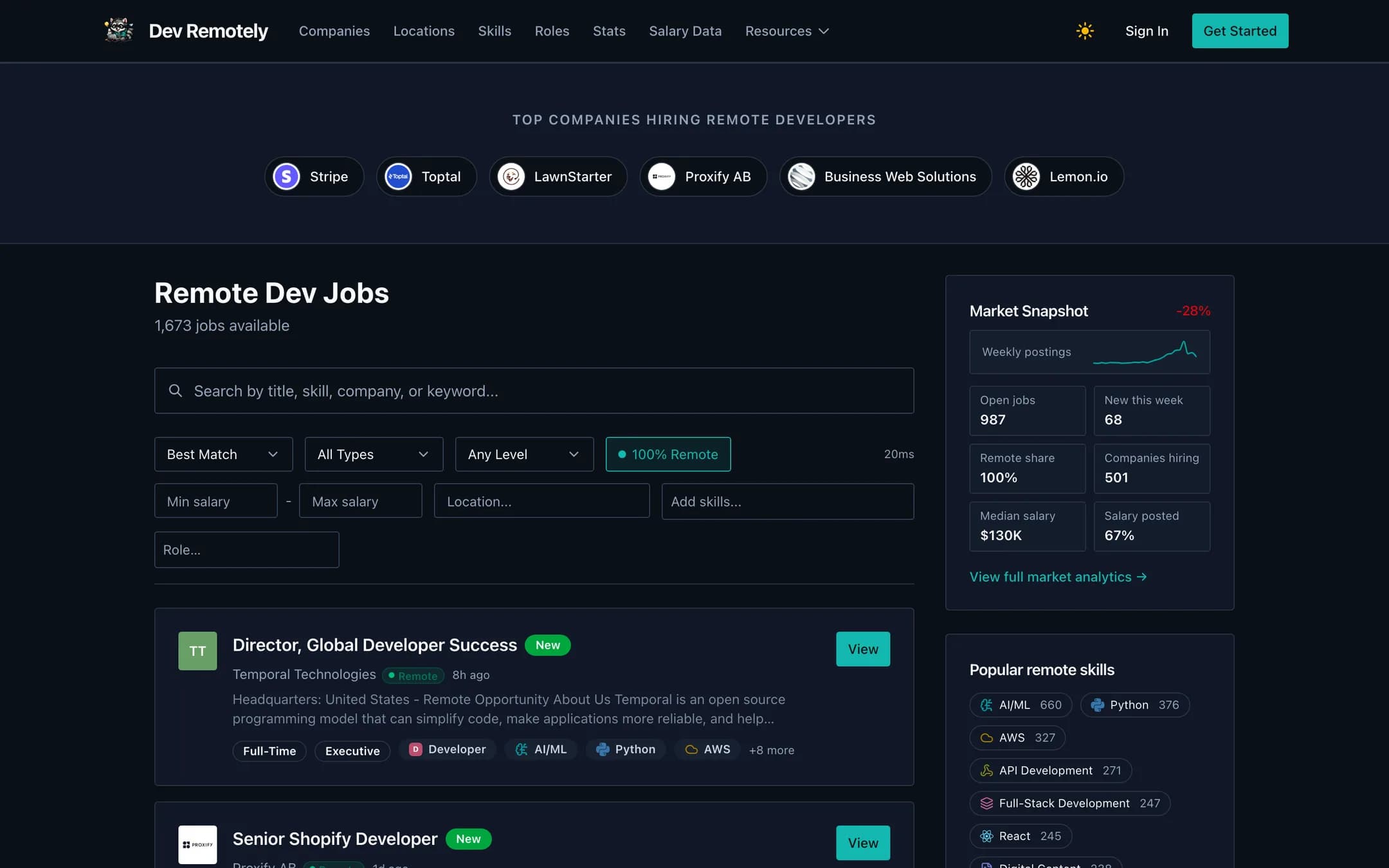
Task: Open the Skills nav item
Action: pos(494,31)
